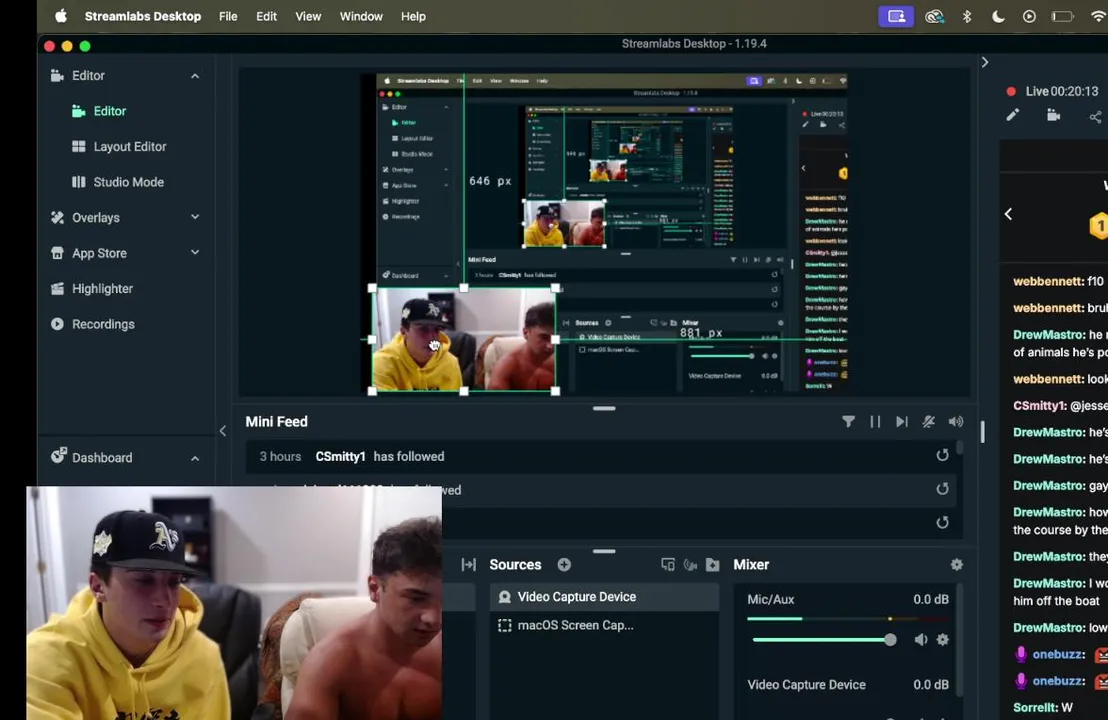The width and height of the screenshot is (1108, 720).
Task: Click CSmitty1 has followed event
Action: point(601,456)
